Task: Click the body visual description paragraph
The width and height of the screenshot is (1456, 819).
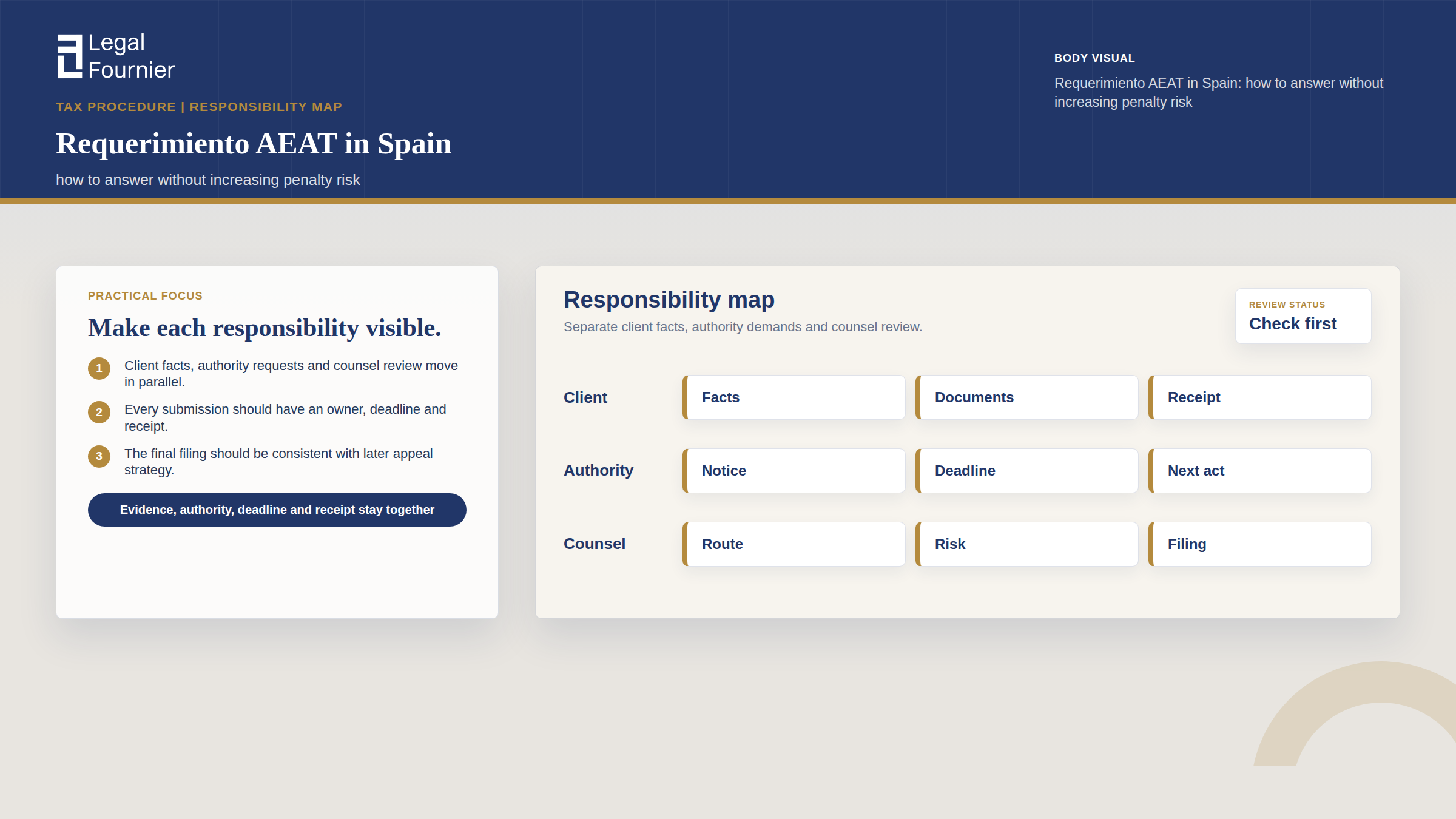Action: click(x=1219, y=92)
